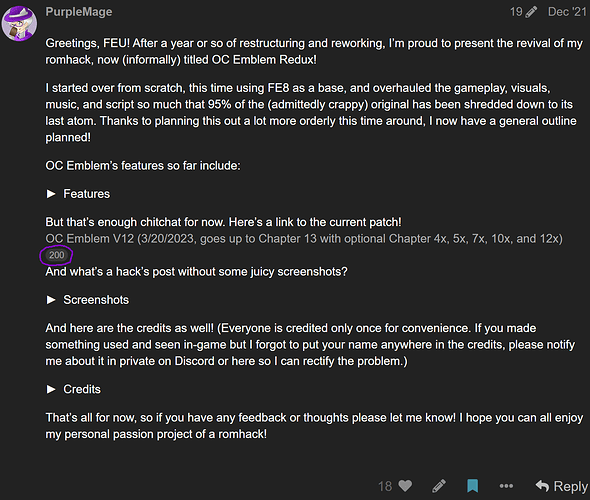
Task: Open the three-dot more actions menu
Action: [506, 486]
